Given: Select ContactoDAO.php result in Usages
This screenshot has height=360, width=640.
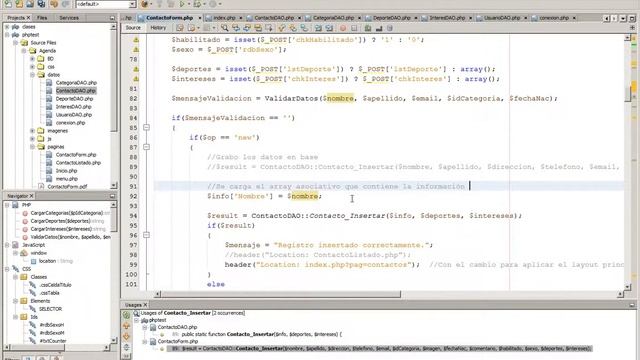Looking at the screenshot, I should [177, 327].
